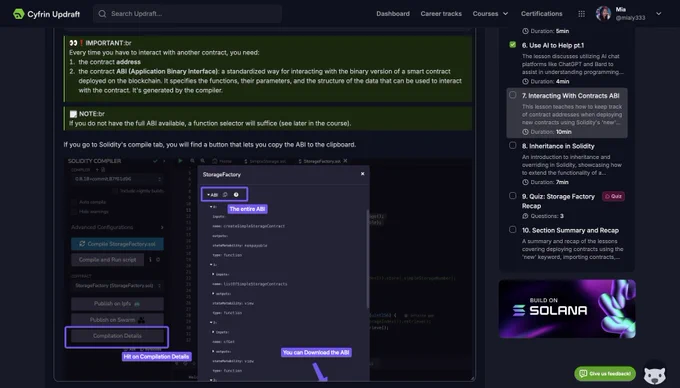Check lesson 9 Quiz Storage Factory Recap

click(513, 196)
